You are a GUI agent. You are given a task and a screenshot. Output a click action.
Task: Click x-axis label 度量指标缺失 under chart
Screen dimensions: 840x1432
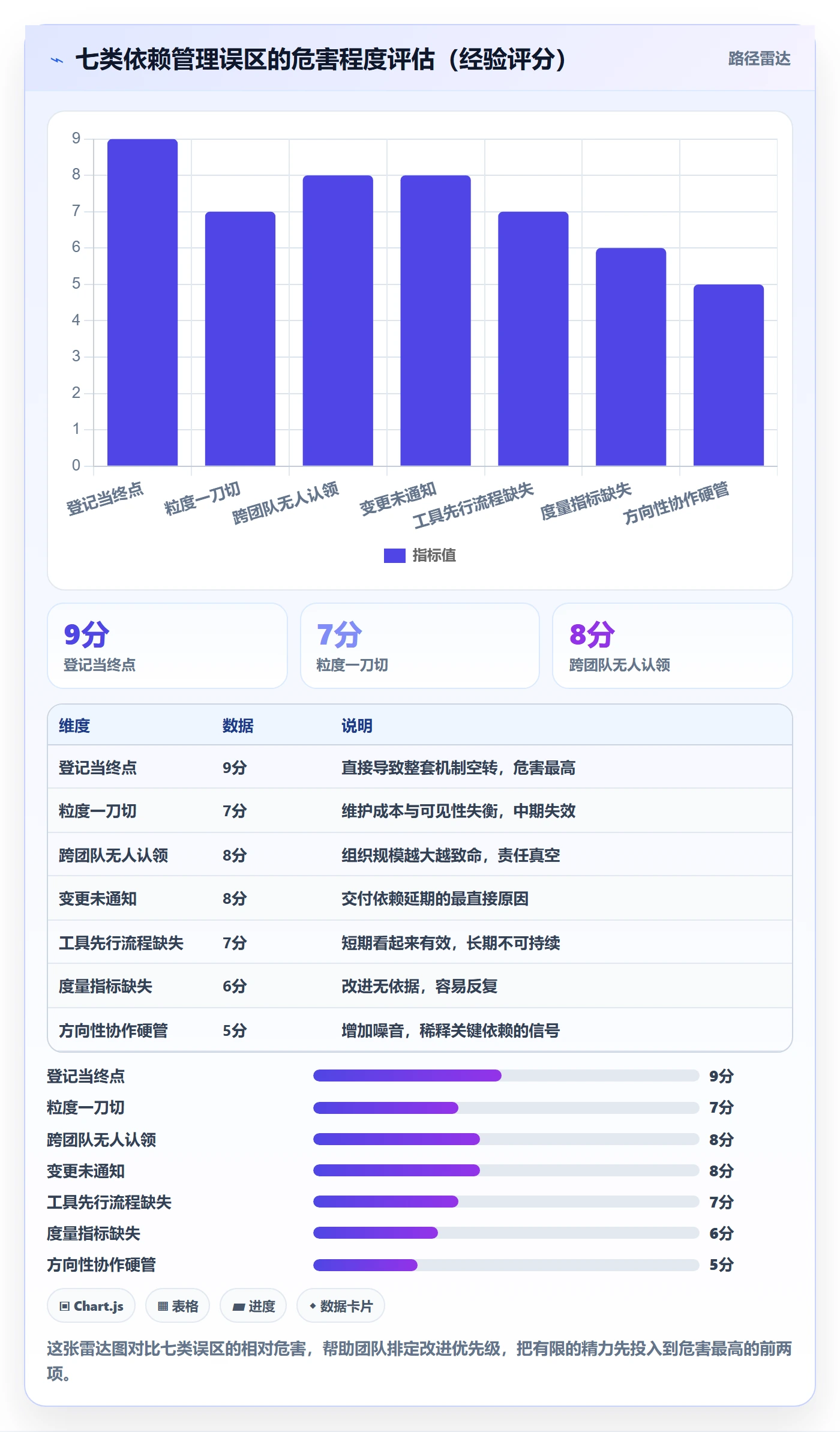(x=586, y=501)
